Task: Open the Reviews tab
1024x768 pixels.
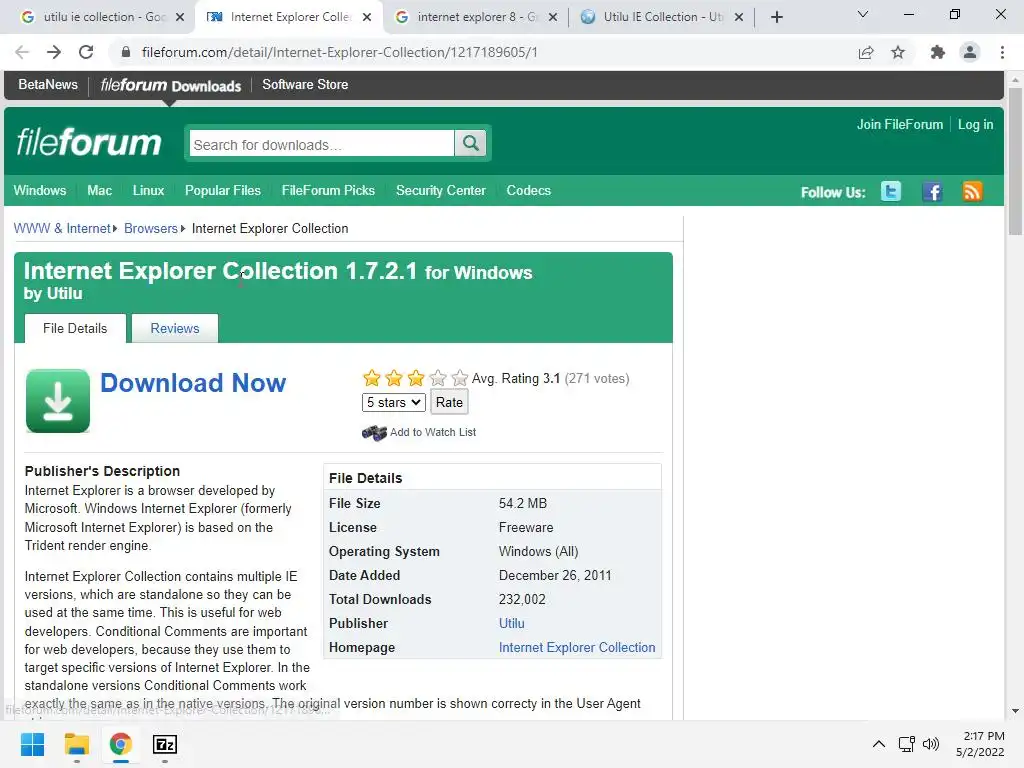Action: [x=175, y=328]
